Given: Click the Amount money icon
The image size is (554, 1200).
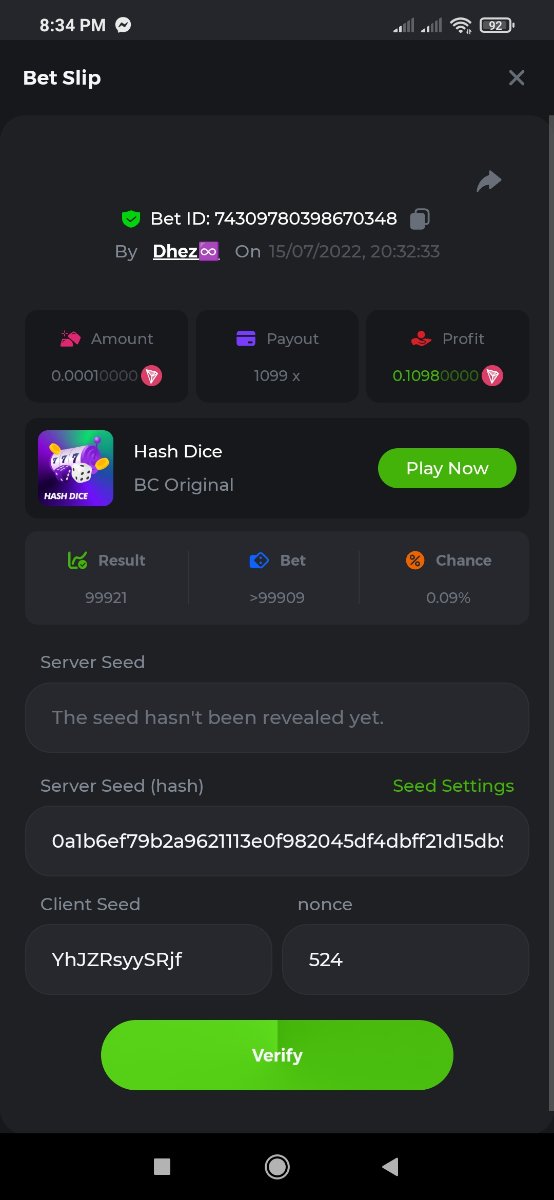Looking at the screenshot, I should [x=70, y=339].
